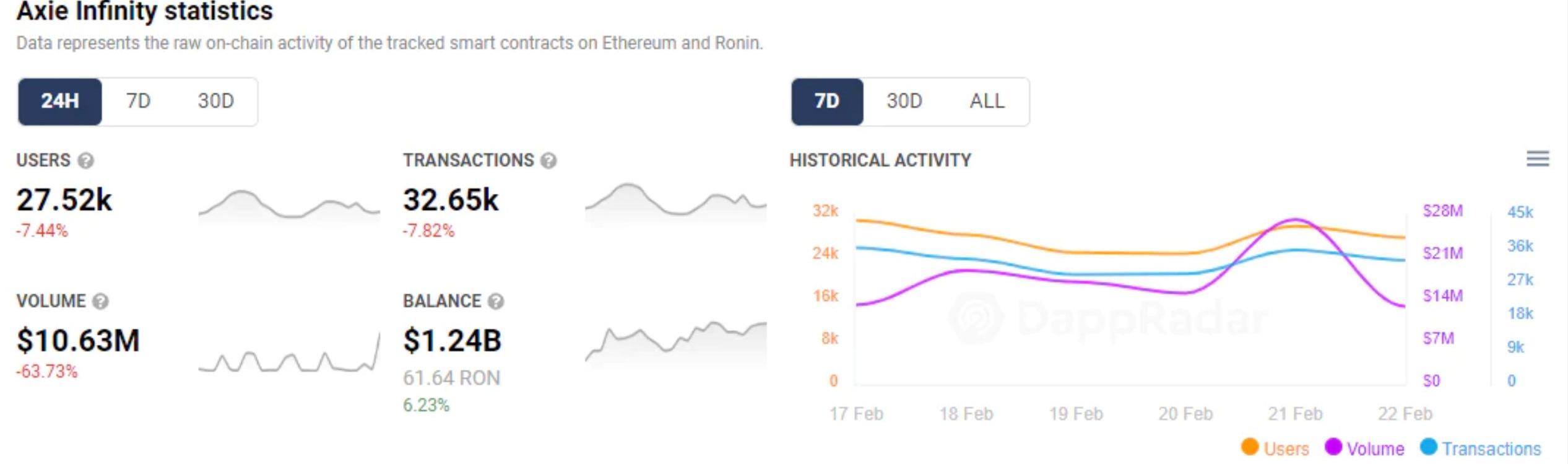1568x464 pixels.
Task: Click the $10.63M volume value
Action: pyautogui.click(x=79, y=341)
